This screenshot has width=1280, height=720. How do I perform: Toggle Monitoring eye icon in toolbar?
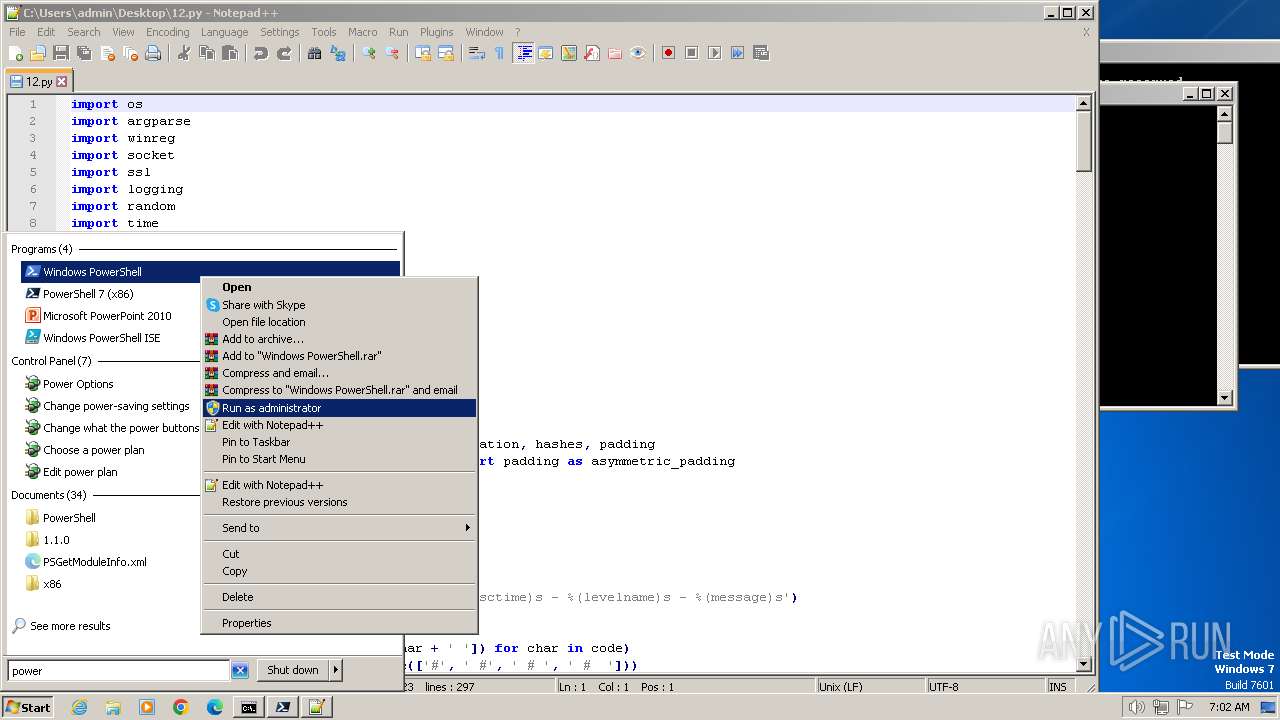pyautogui.click(x=638, y=53)
